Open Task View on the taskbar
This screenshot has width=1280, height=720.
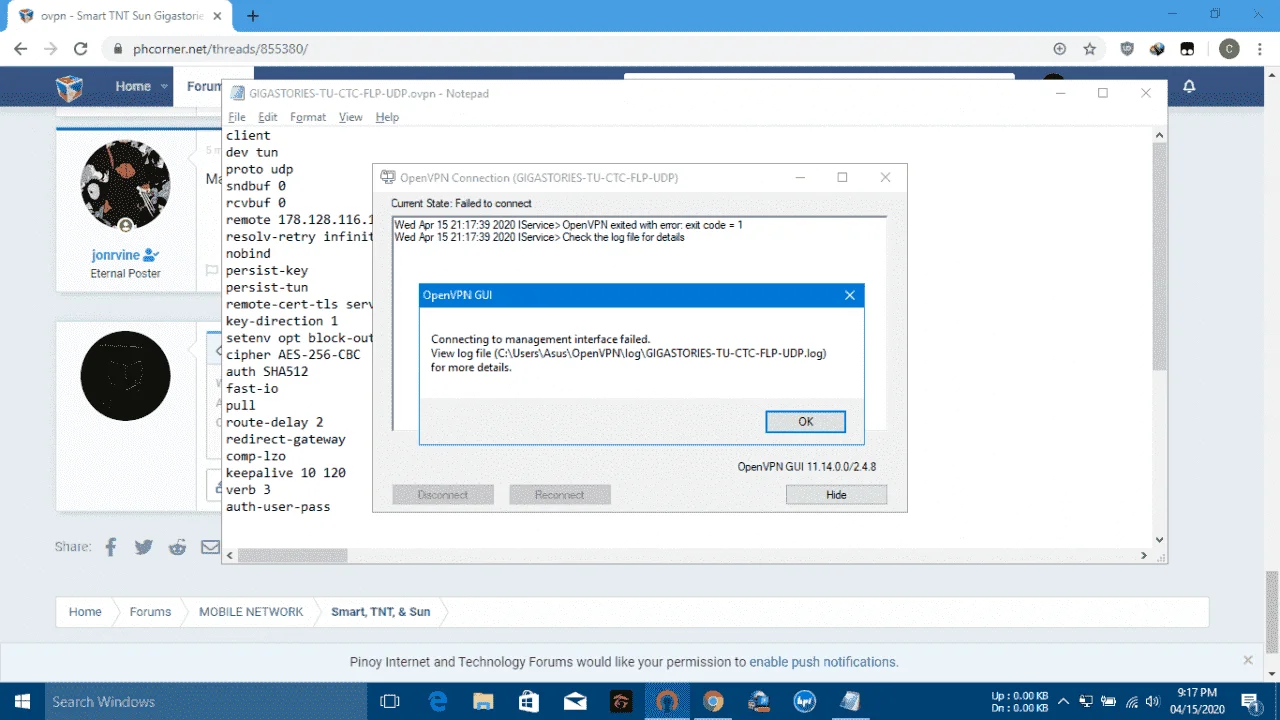tap(391, 701)
